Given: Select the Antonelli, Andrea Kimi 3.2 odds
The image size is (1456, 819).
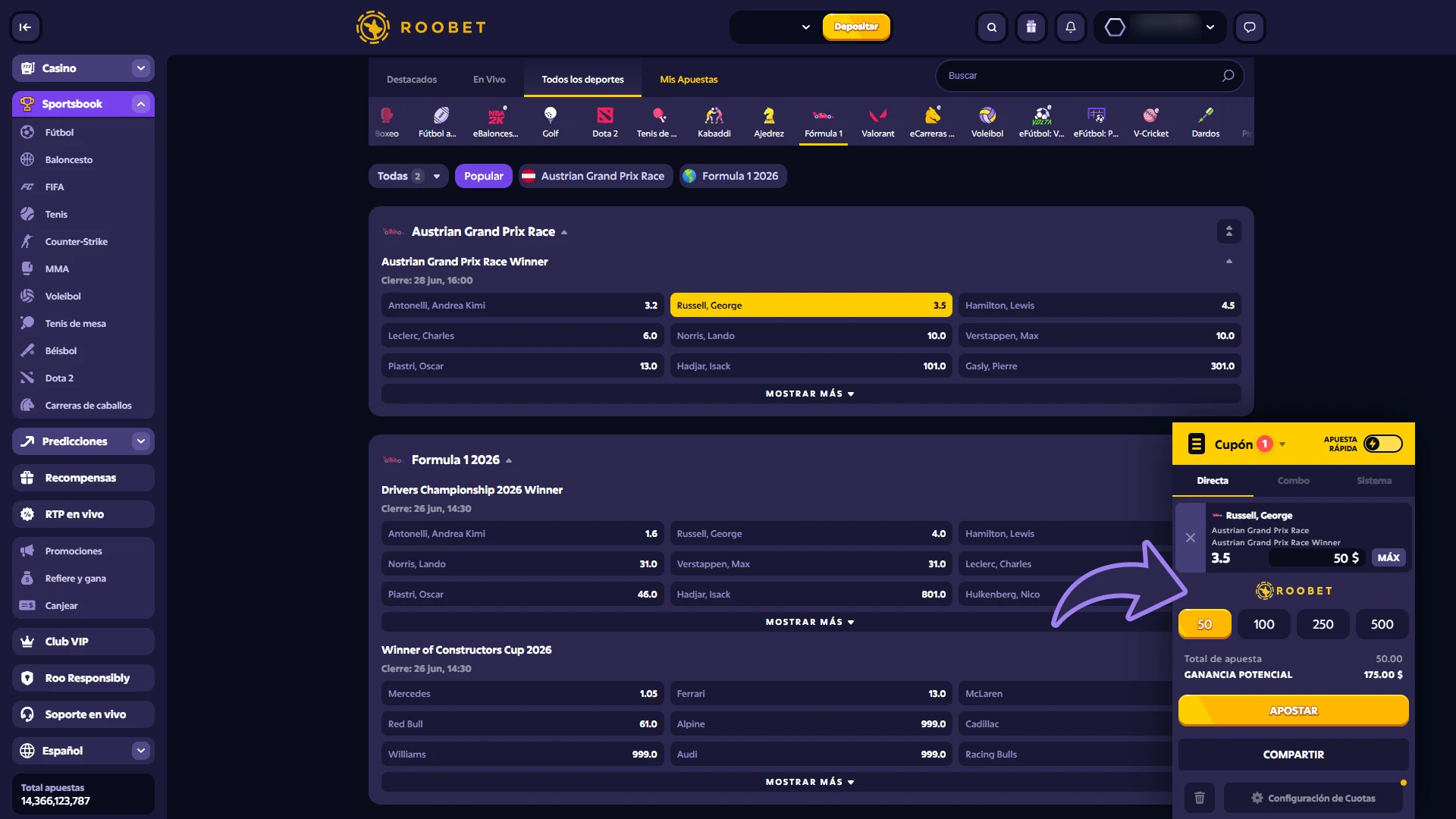Looking at the screenshot, I should (x=522, y=306).
